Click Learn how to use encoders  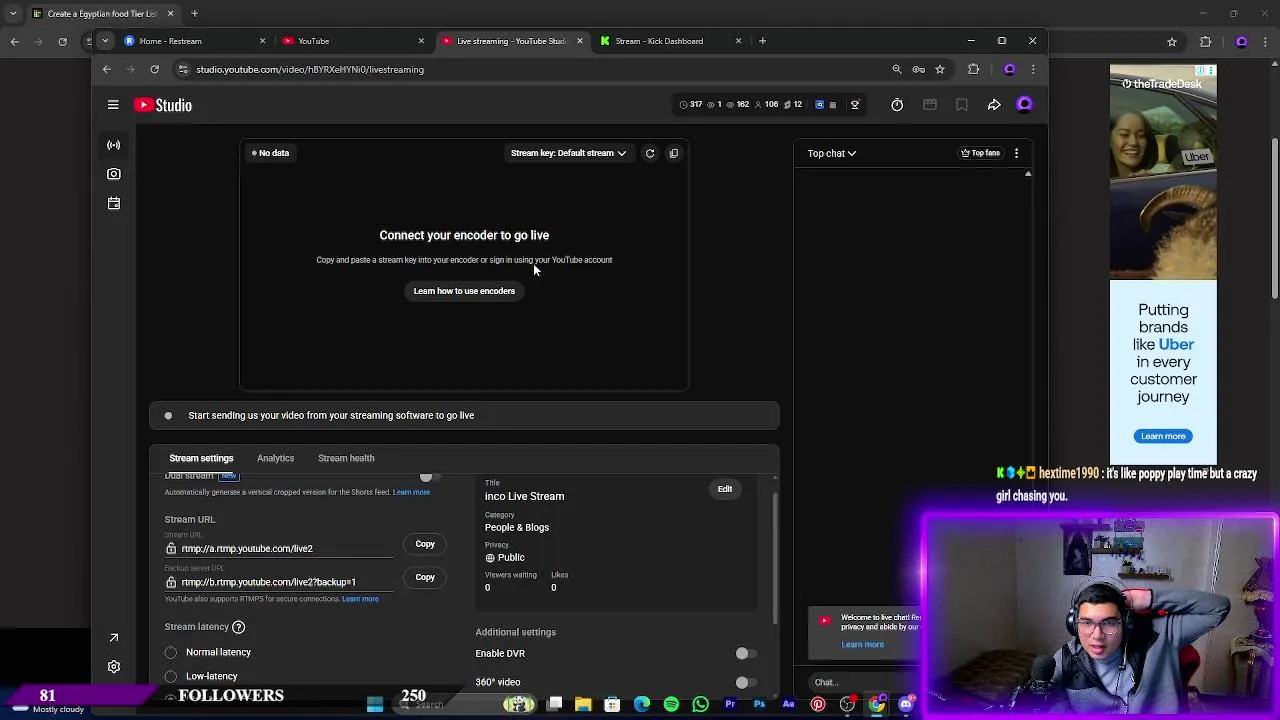[464, 291]
